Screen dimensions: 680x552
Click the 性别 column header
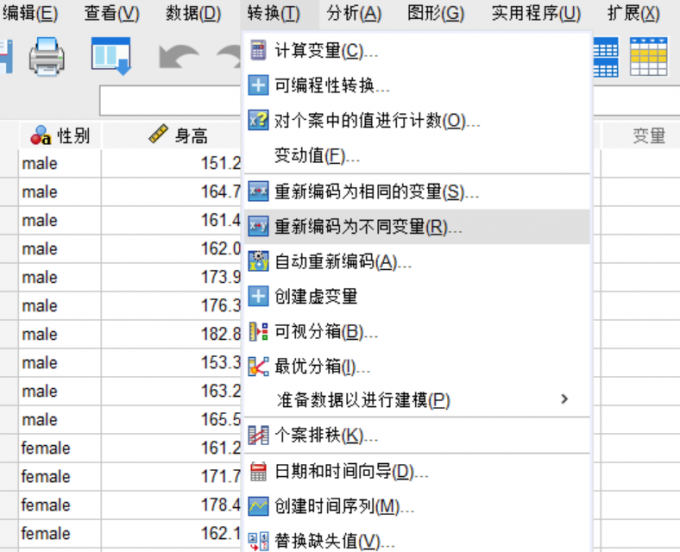coord(60,135)
